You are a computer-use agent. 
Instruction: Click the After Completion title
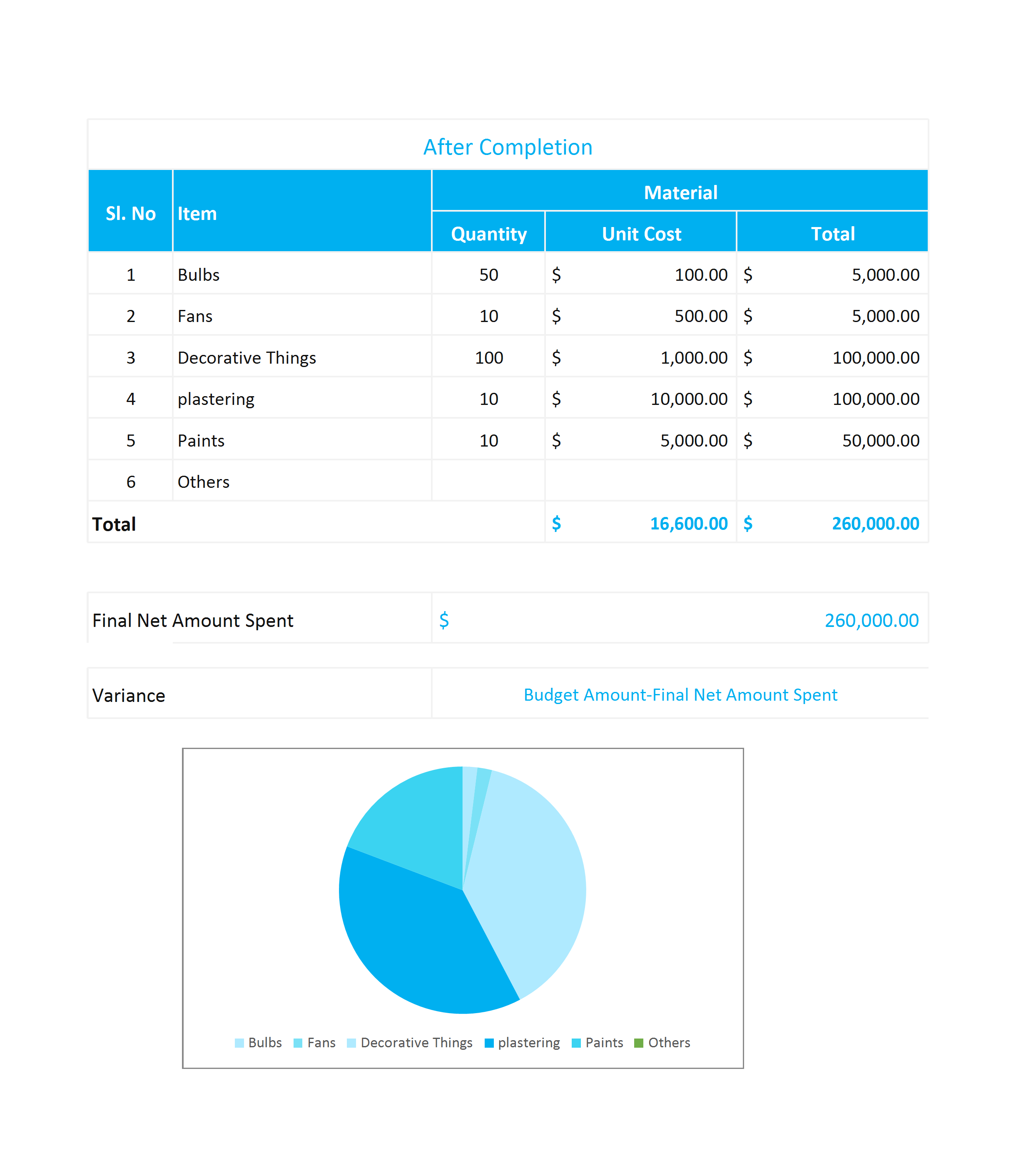pyautogui.click(x=508, y=147)
